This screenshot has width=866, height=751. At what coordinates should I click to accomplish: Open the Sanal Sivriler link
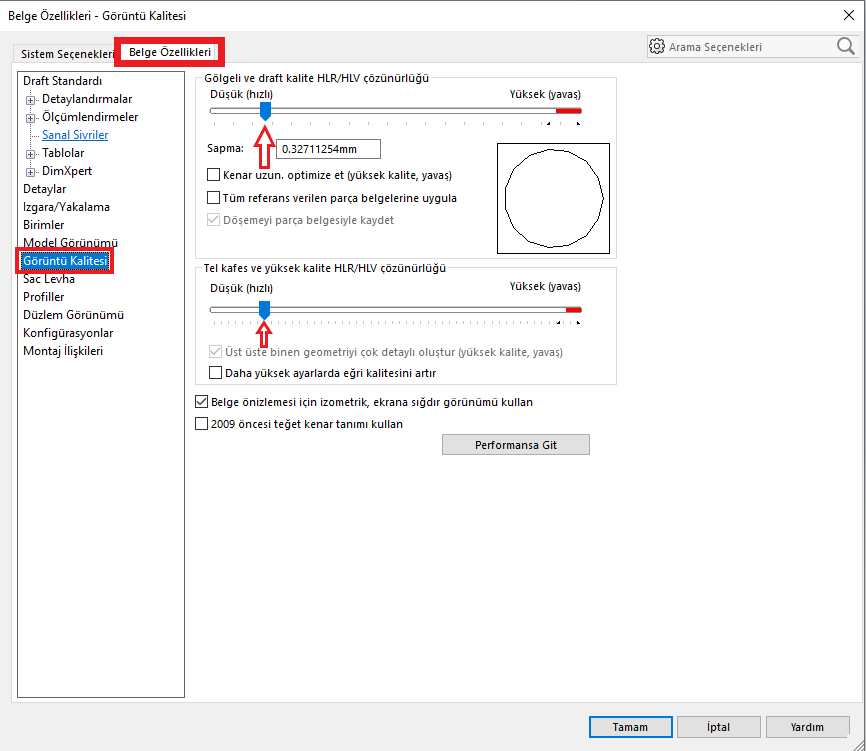coord(75,135)
